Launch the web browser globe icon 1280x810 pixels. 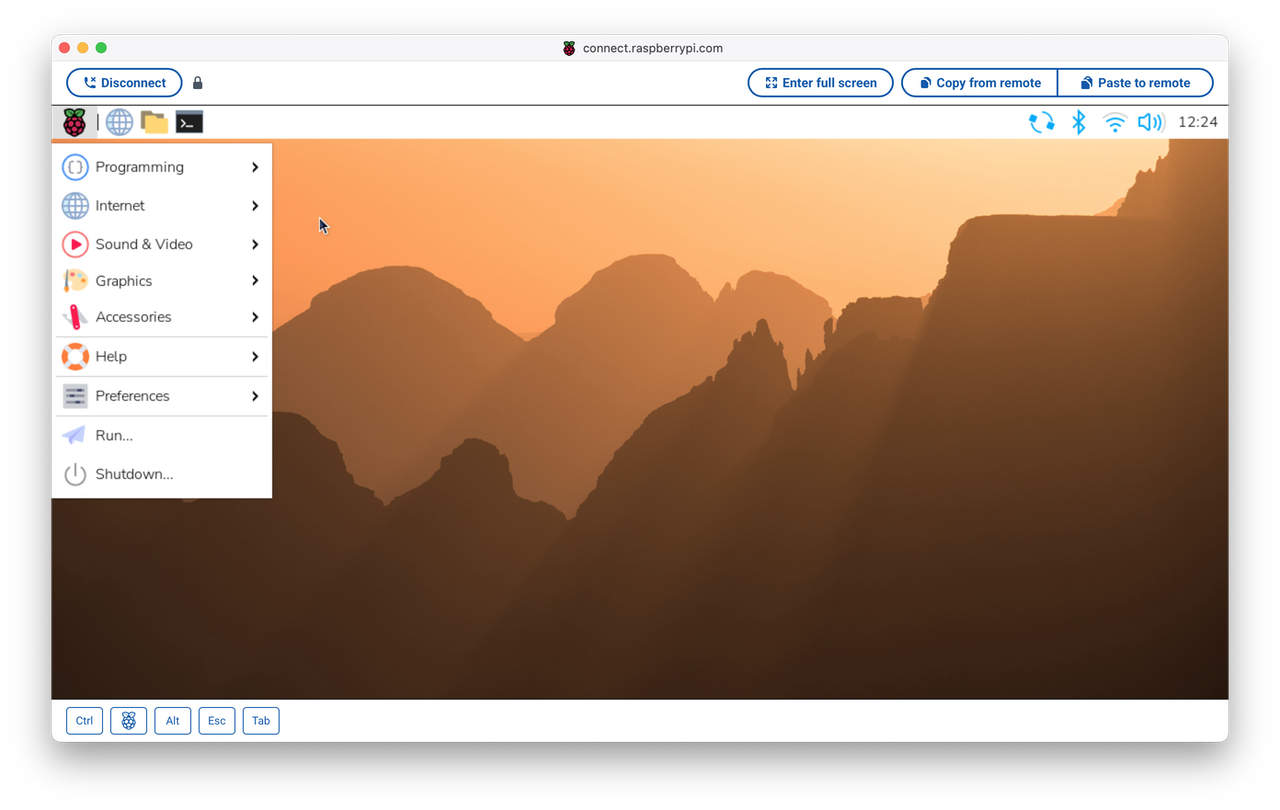(119, 121)
